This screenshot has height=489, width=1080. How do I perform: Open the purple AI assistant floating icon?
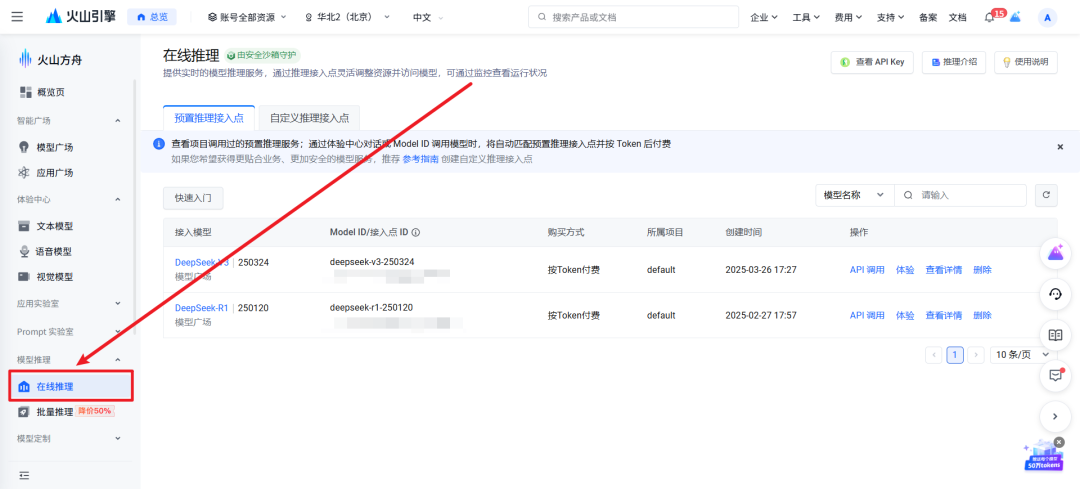point(1055,253)
